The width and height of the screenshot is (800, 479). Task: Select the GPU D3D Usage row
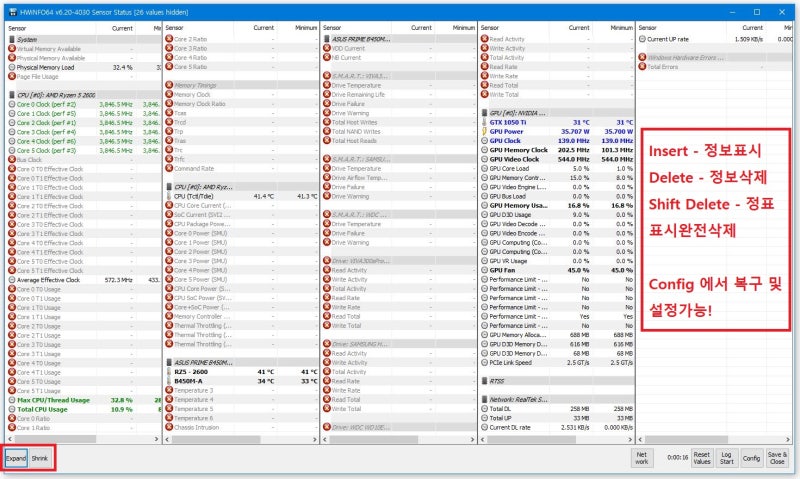tap(557, 215)
